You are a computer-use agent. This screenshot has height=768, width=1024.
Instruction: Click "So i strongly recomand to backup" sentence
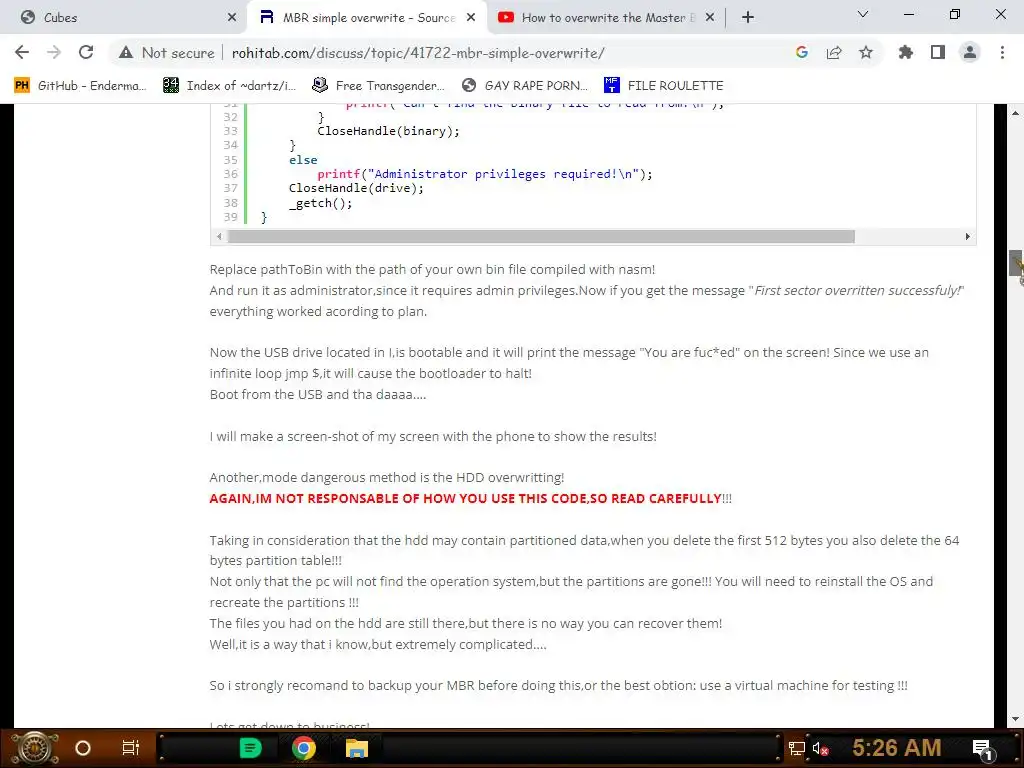point(558,686)
